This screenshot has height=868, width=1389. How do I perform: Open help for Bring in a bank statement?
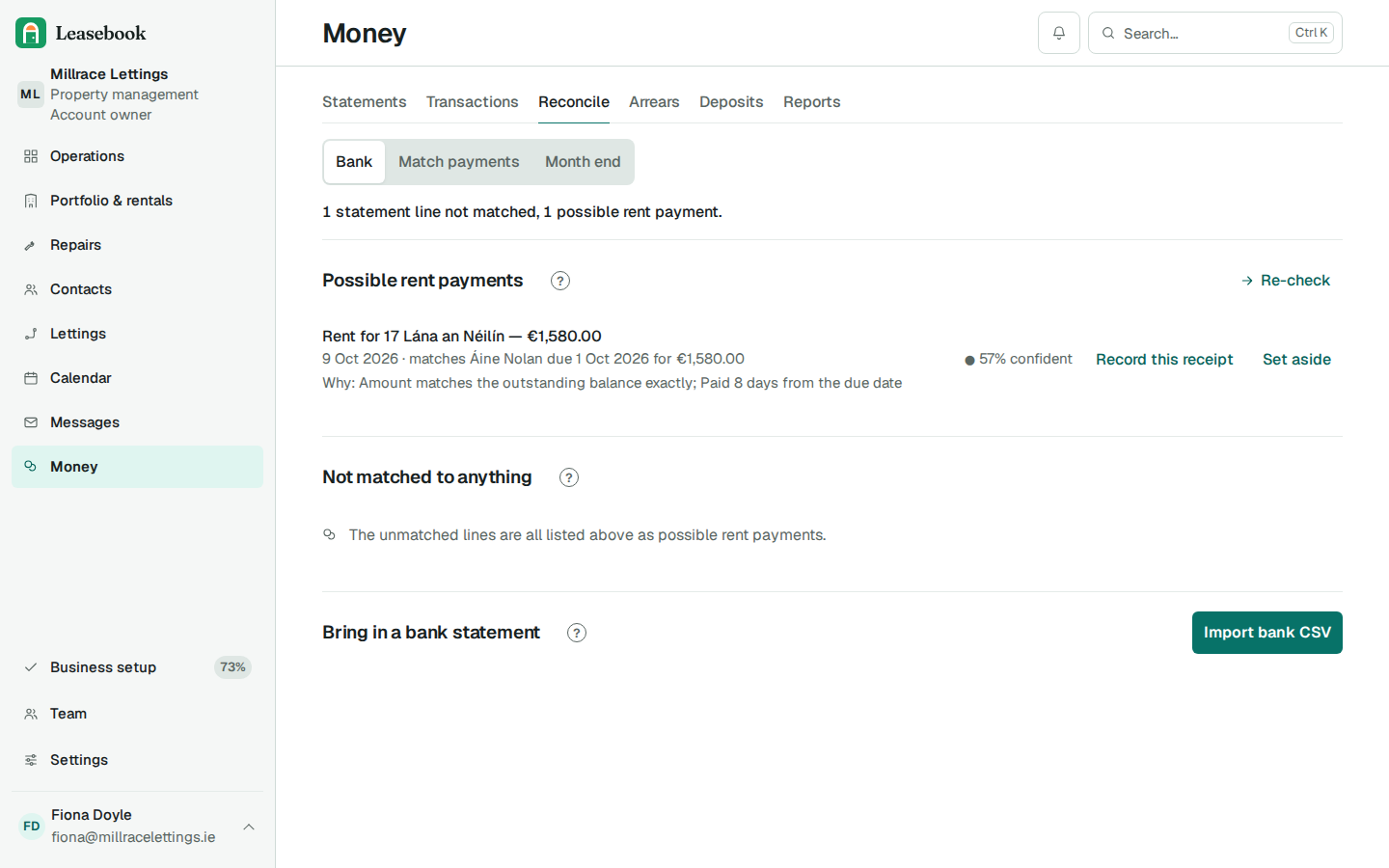coord(577,633)
